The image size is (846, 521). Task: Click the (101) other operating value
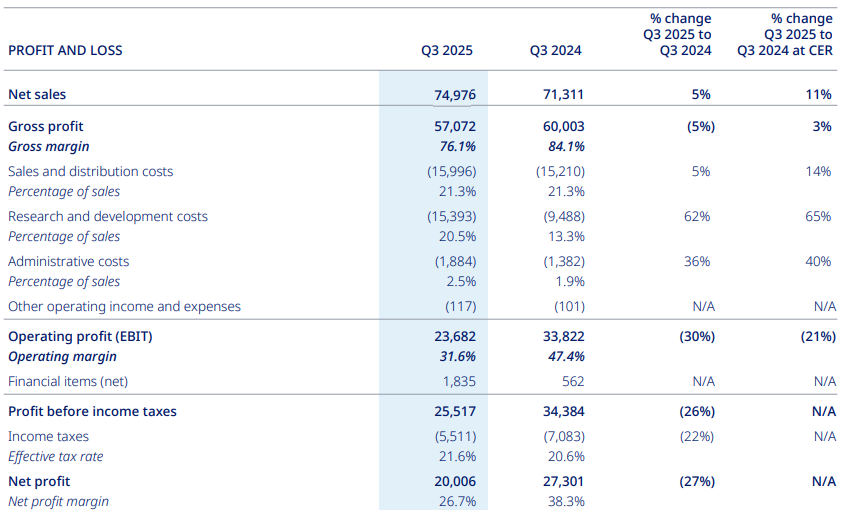tap(570, 306)
